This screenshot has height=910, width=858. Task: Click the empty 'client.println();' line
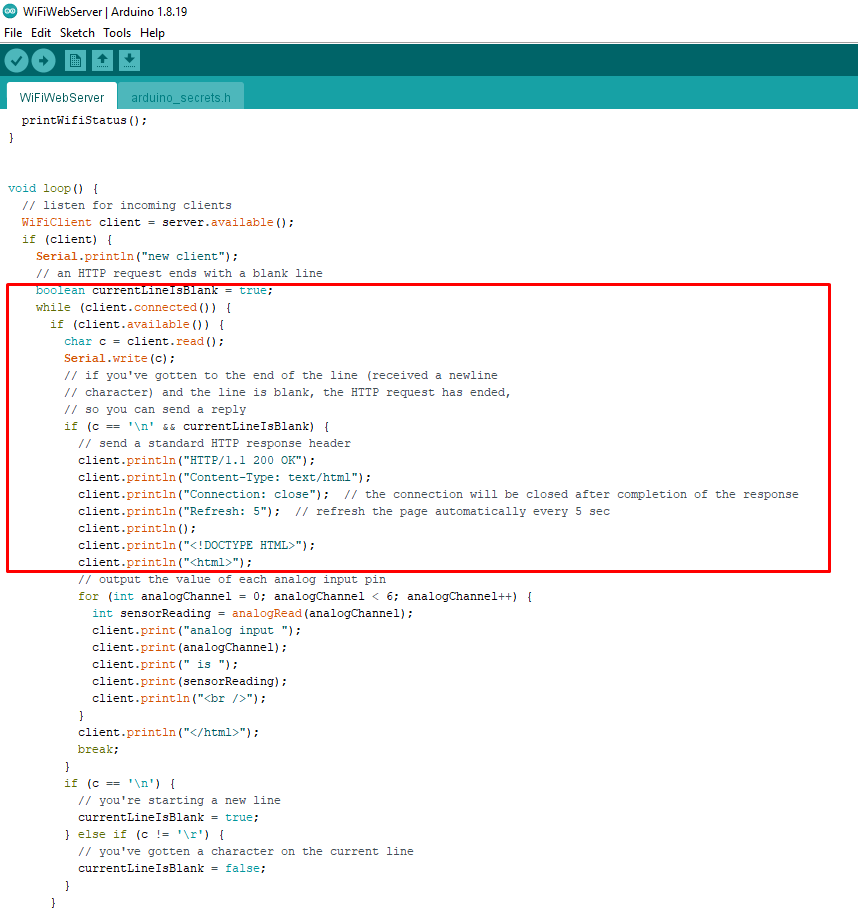pyautogui.click(x=137, y=528)
